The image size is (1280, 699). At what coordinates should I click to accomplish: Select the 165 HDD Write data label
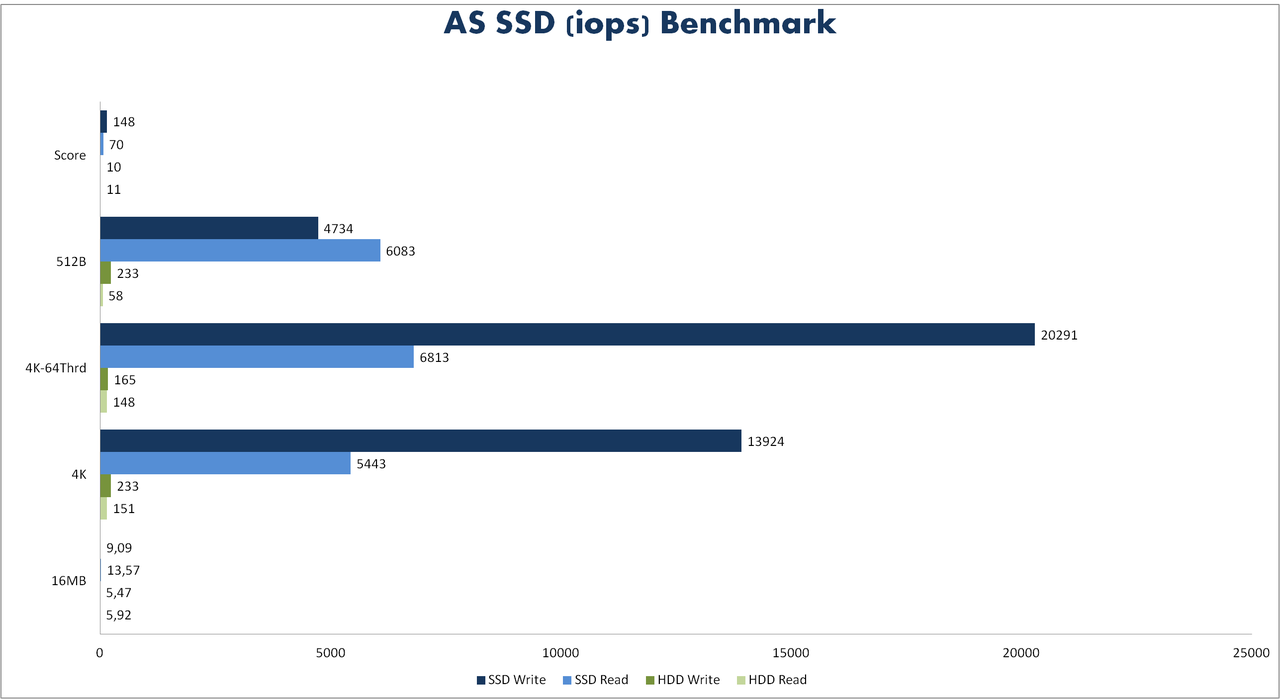point(126,380)
